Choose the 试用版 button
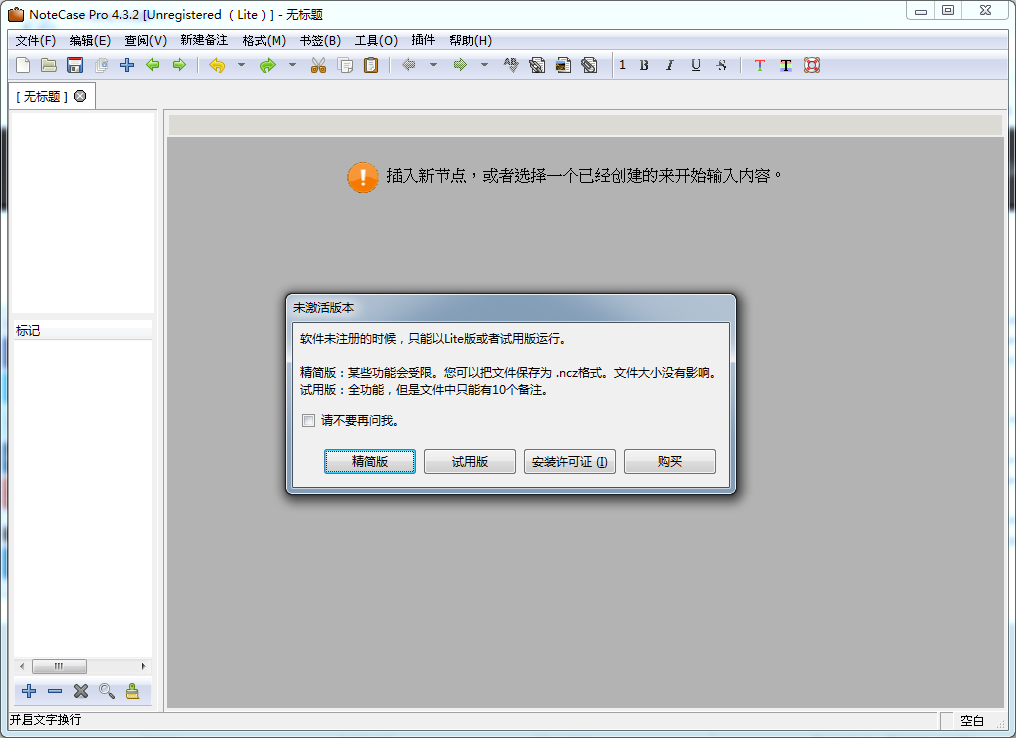The image size is (1016, 738). pyautogui.click(x=470, y=461)
